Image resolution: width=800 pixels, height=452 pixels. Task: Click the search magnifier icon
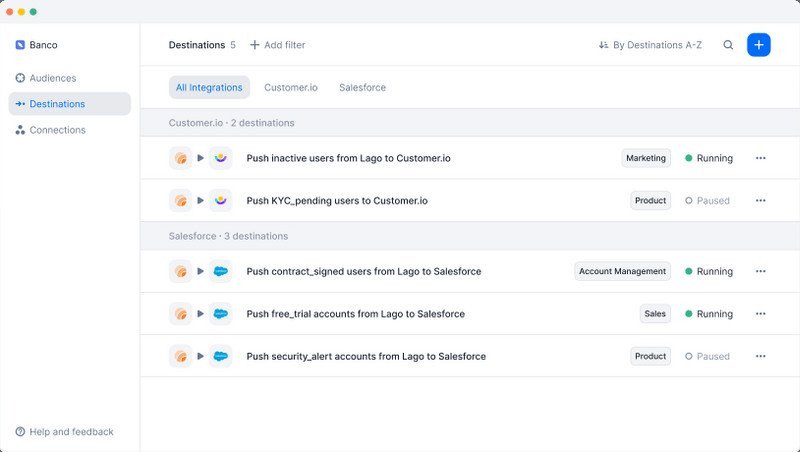728,45
